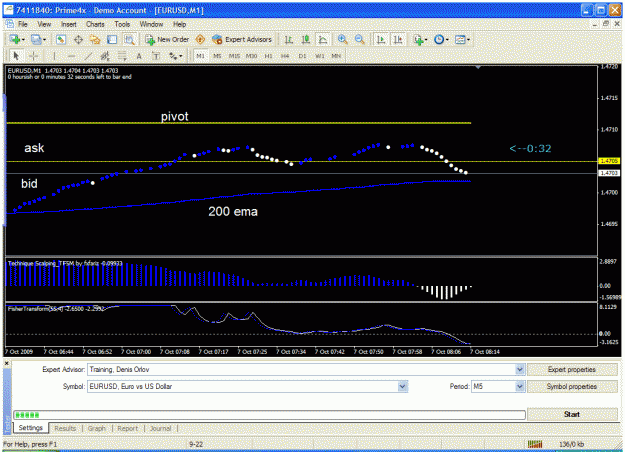Viewport: 625px width, 452px height.
Task: Open the MetaEditor diamond icon
Action: tap(200, 39)
